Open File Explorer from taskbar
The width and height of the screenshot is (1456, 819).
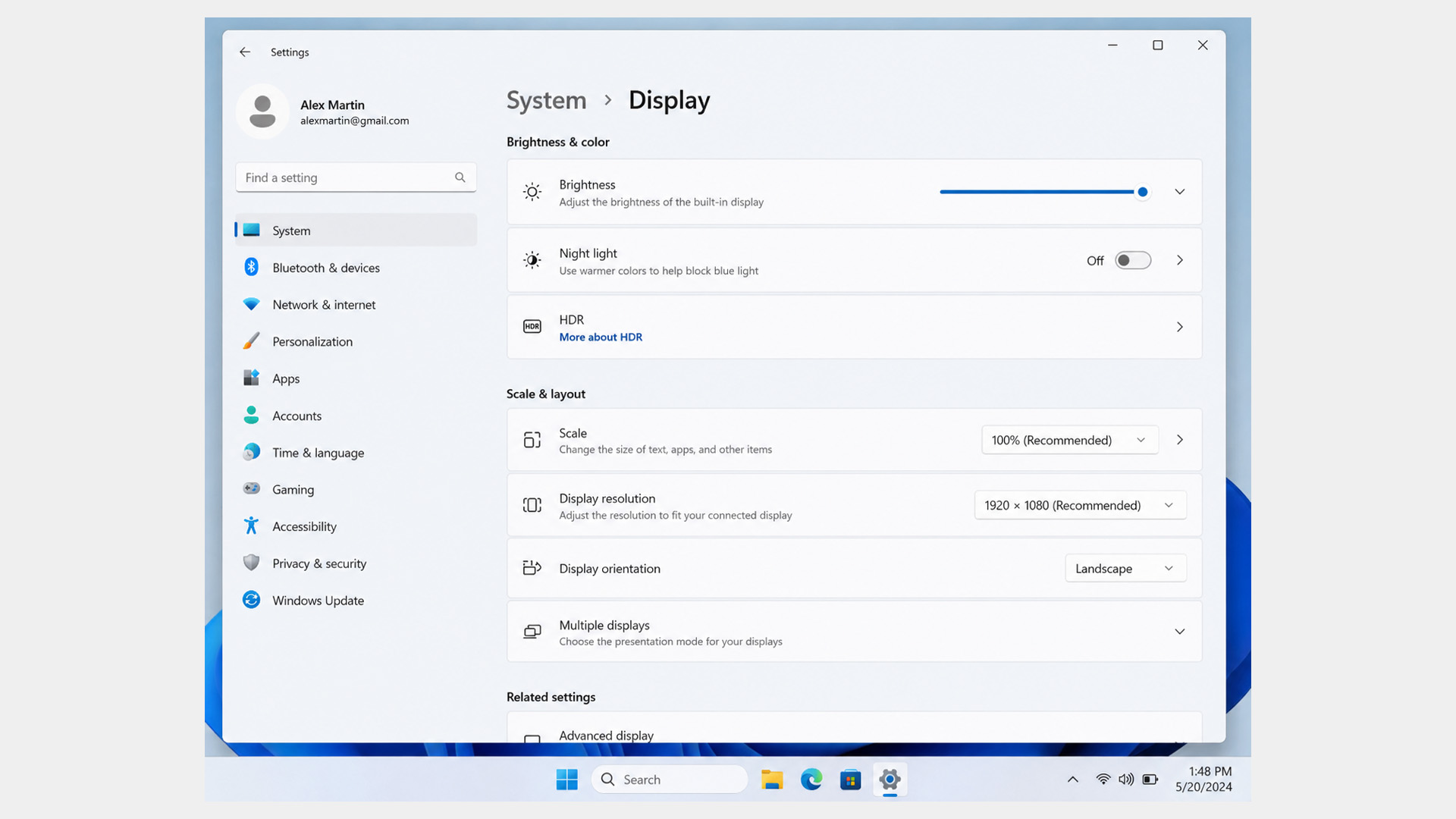772,780
